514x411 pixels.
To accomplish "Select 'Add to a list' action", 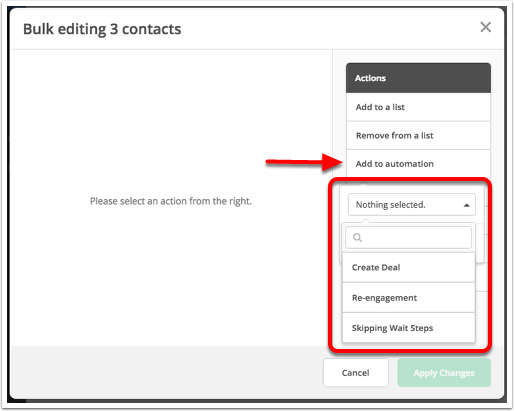I will pyautogui.click(x=418, y=107).
